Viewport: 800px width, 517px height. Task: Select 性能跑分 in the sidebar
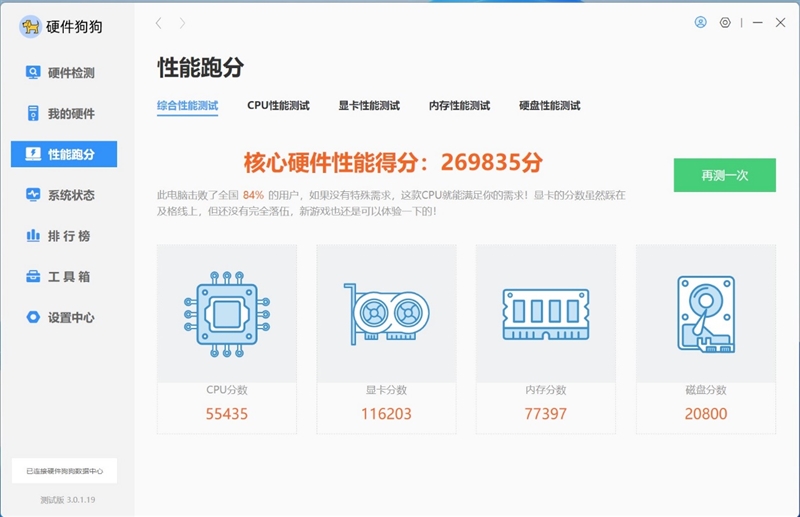[x=64, y=154]
